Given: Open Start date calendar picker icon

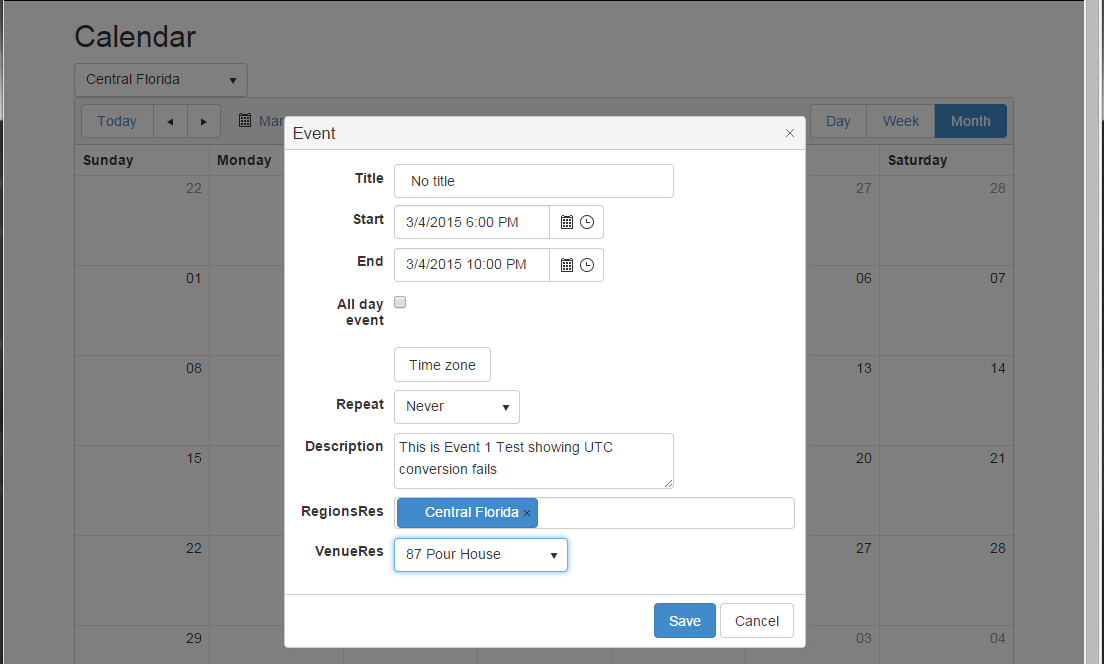Looking at the screenshot, I should click(x=566, y=222).
